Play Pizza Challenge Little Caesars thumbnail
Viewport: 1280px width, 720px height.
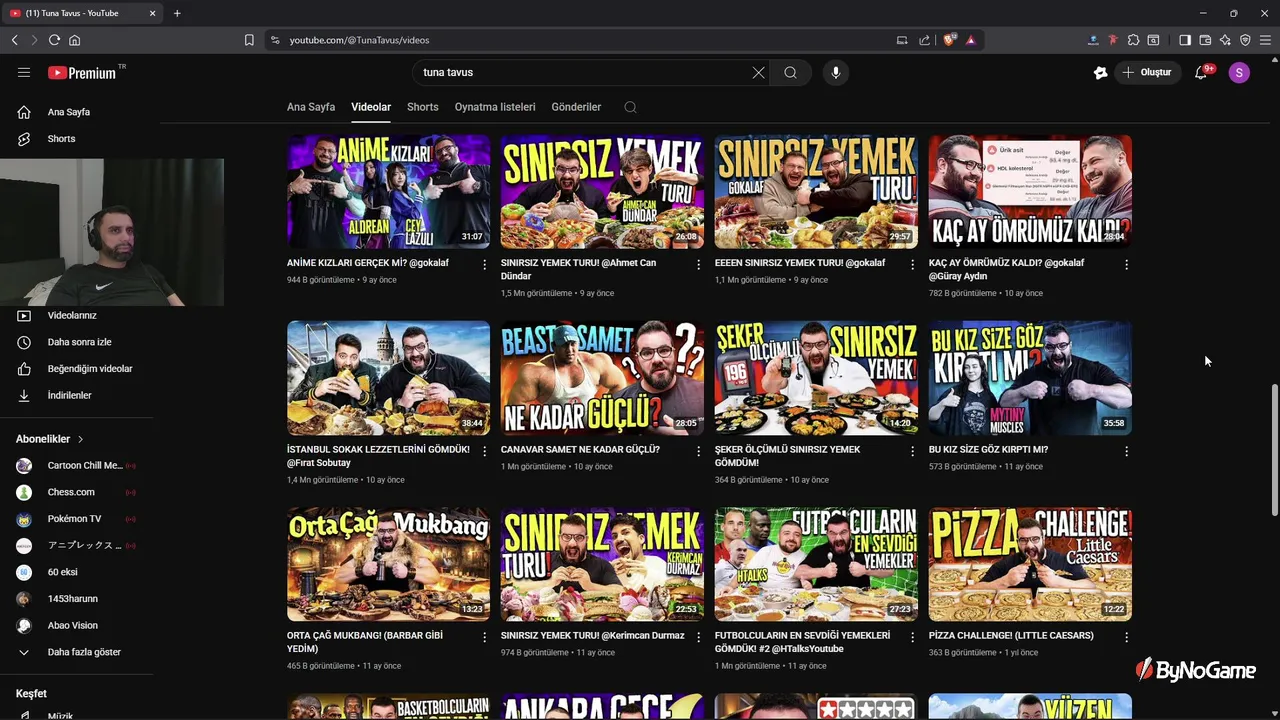click(x=1030, y=564)
